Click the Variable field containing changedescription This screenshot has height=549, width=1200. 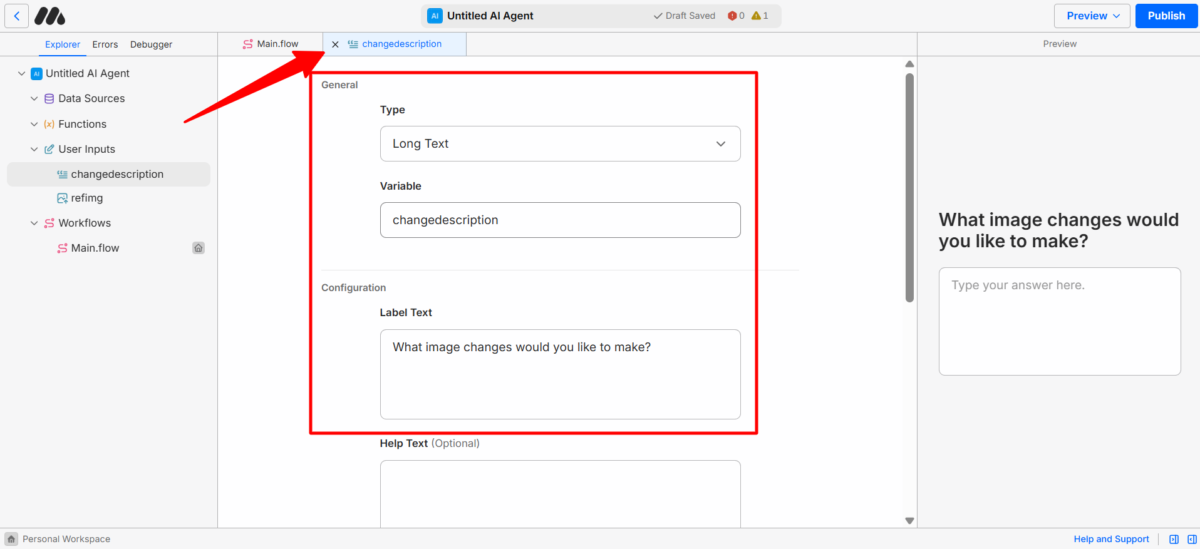tap(560, 220)
